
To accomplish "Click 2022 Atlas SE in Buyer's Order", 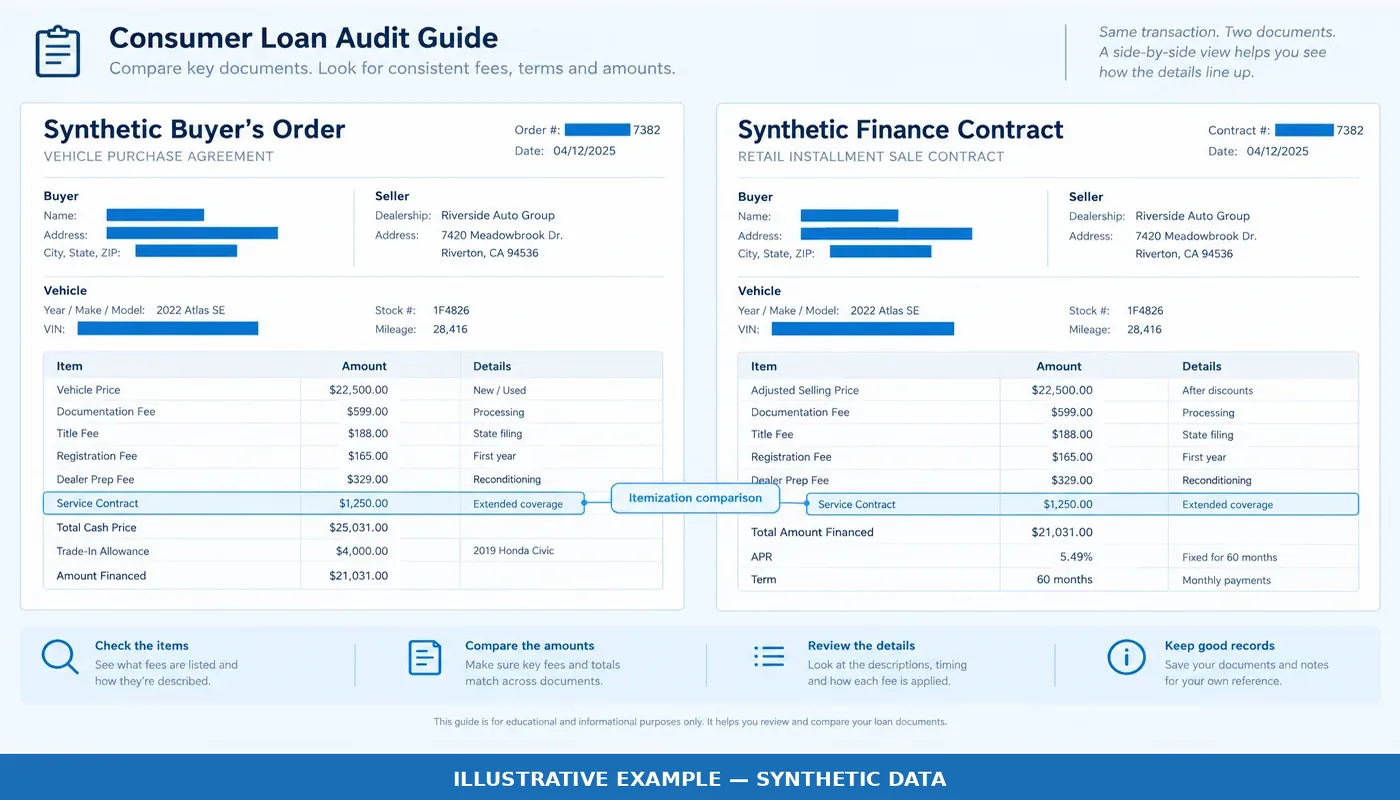I will (190, 310).
